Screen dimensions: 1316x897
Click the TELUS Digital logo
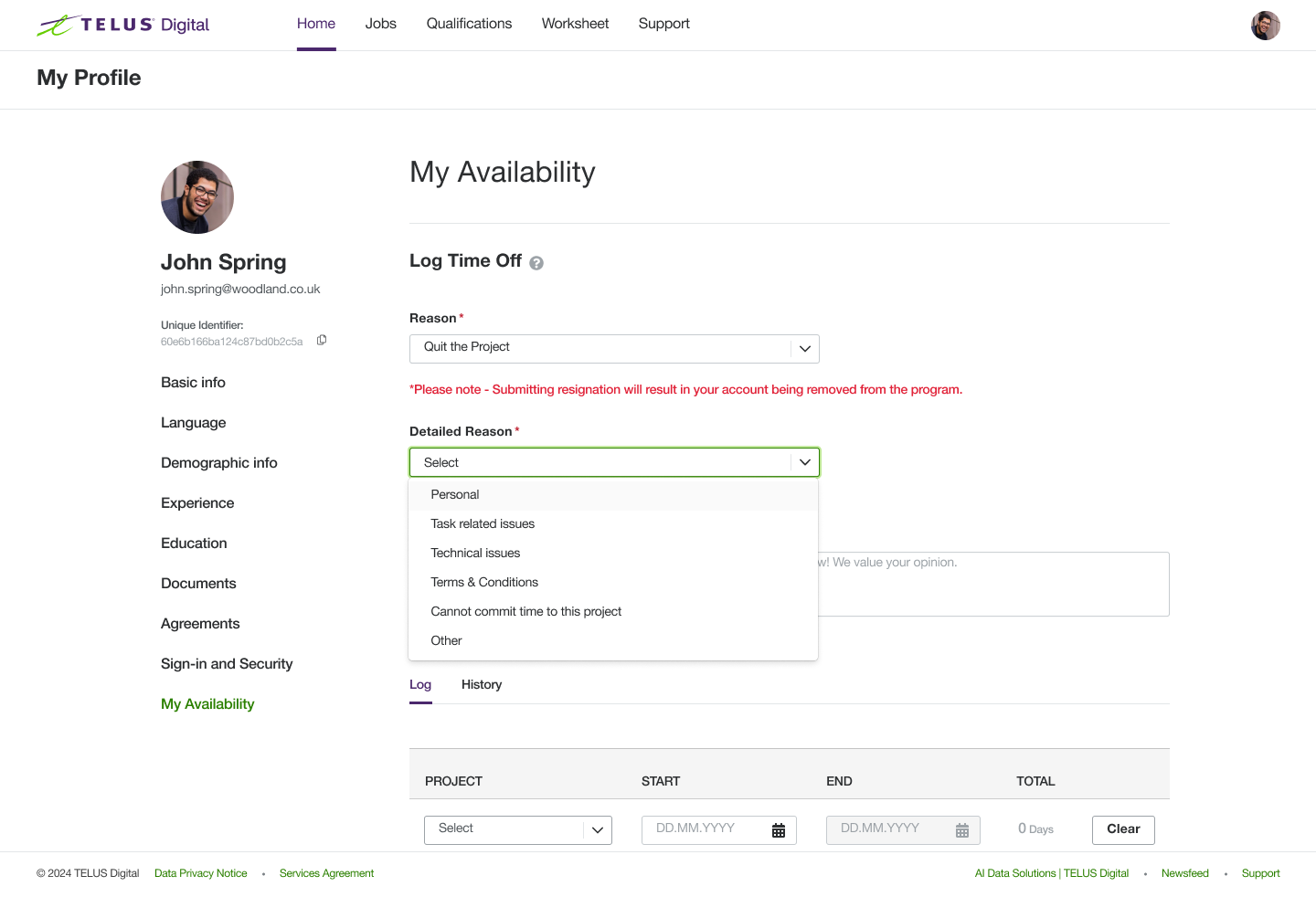click(x=122, y=25)
